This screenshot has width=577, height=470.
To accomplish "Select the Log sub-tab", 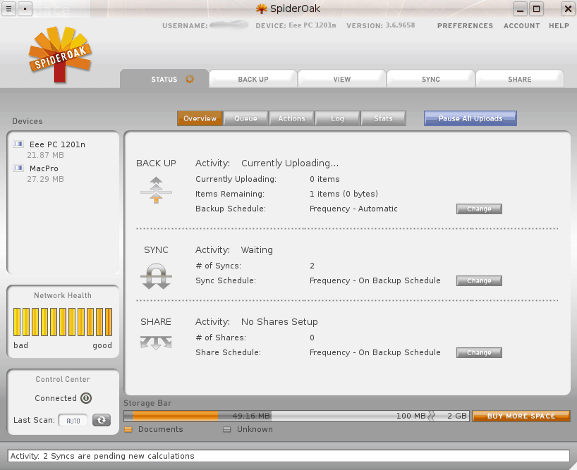I will click(337, 118).
